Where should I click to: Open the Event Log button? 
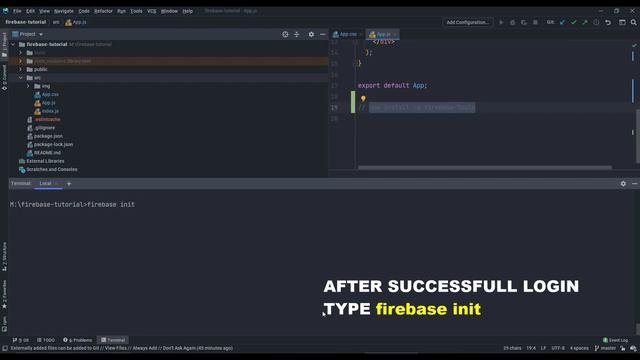click(616, 340)
